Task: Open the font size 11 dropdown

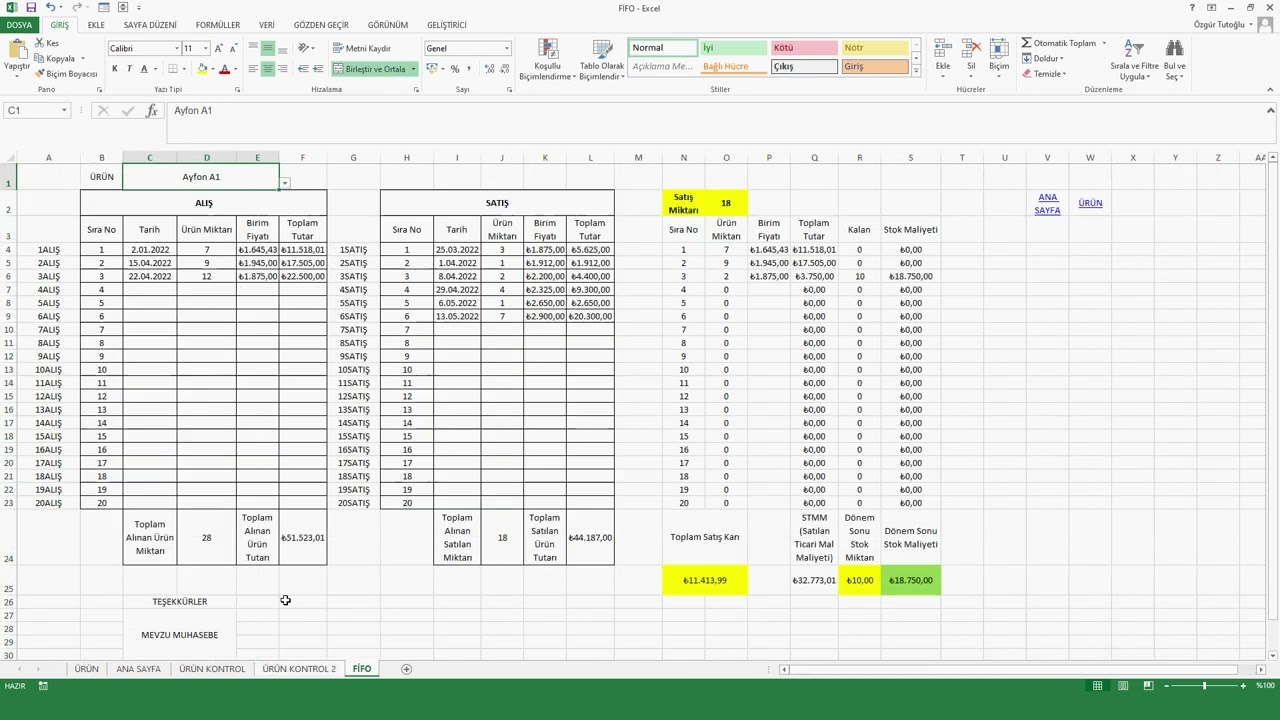Action: click(206, 48)
